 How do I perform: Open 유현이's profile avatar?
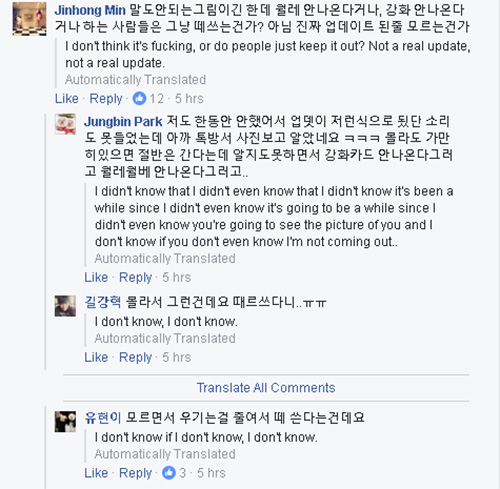tap(65, 421)
